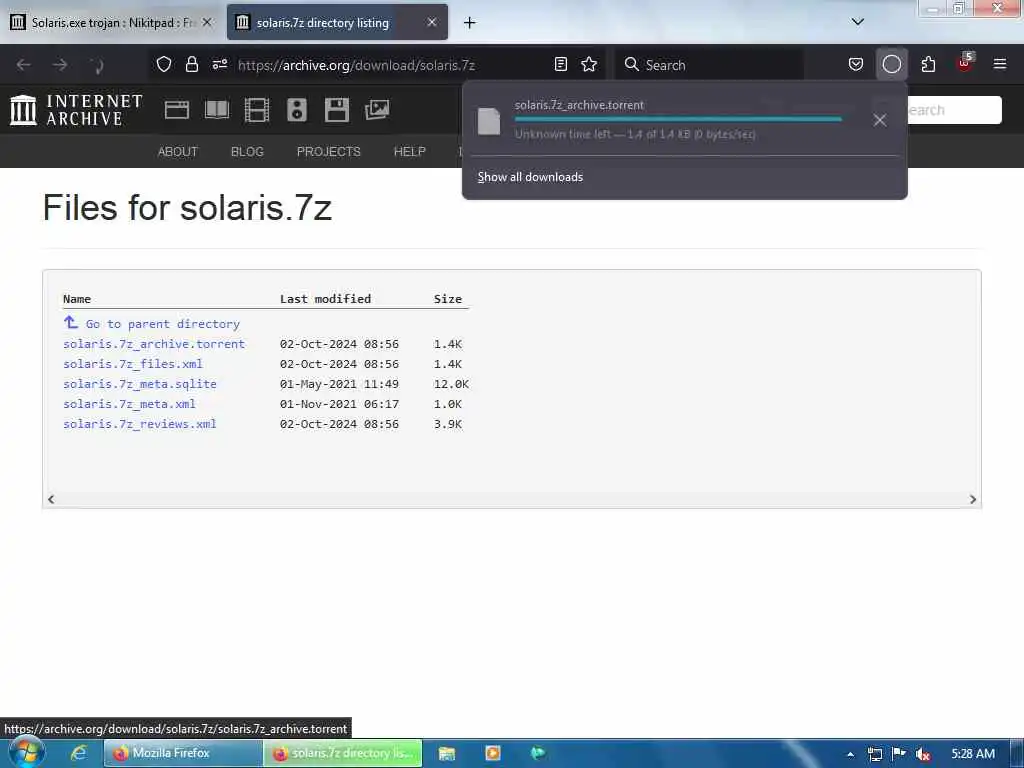Click the network tray icon
This screenshot has width=1024, height=768.
[x=874, y=754]
